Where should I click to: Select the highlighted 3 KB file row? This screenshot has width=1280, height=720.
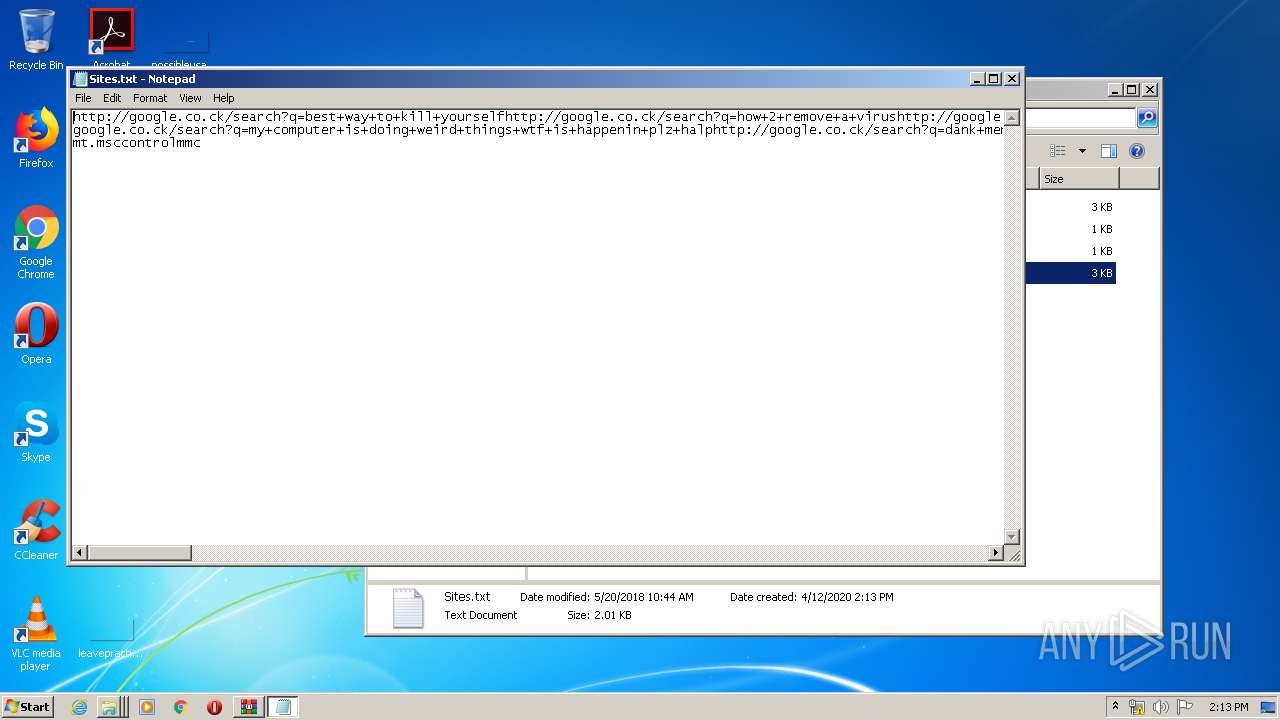[x=1071, y=273]
